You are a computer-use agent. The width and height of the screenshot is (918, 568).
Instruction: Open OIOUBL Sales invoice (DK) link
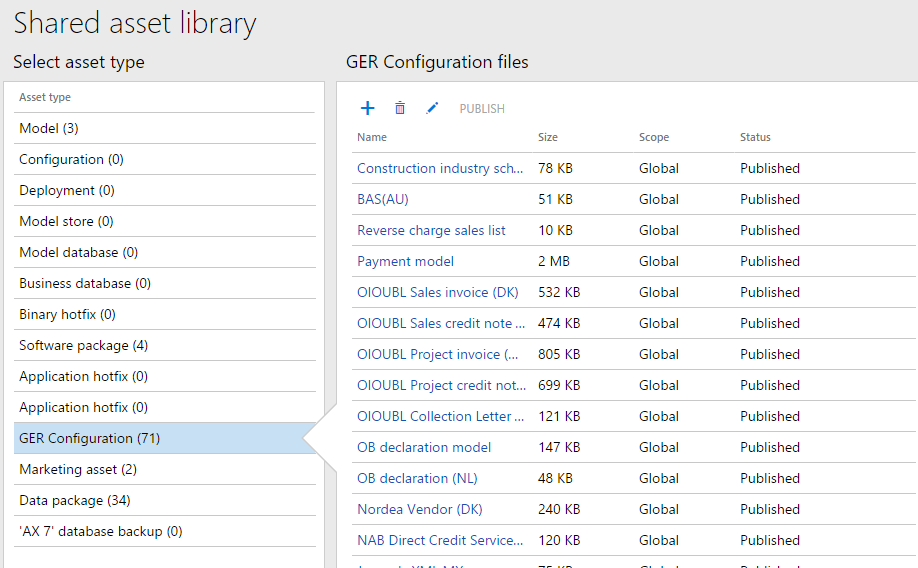click(437, 292)
